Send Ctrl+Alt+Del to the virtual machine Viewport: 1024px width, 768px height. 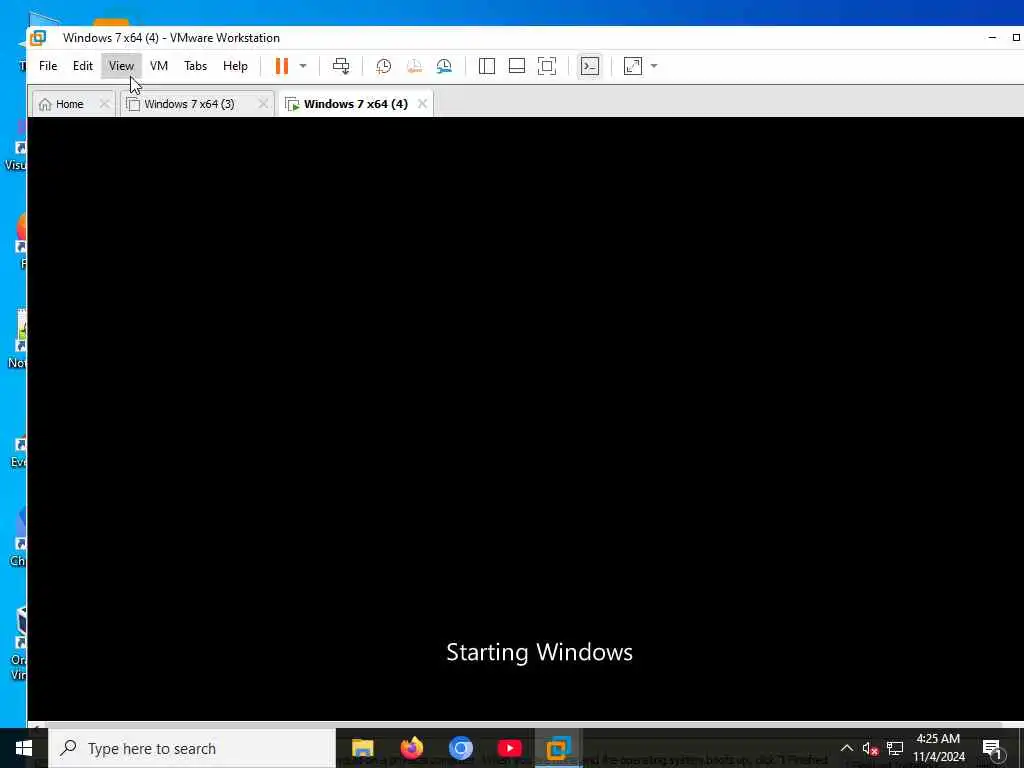tap(341, 66)
